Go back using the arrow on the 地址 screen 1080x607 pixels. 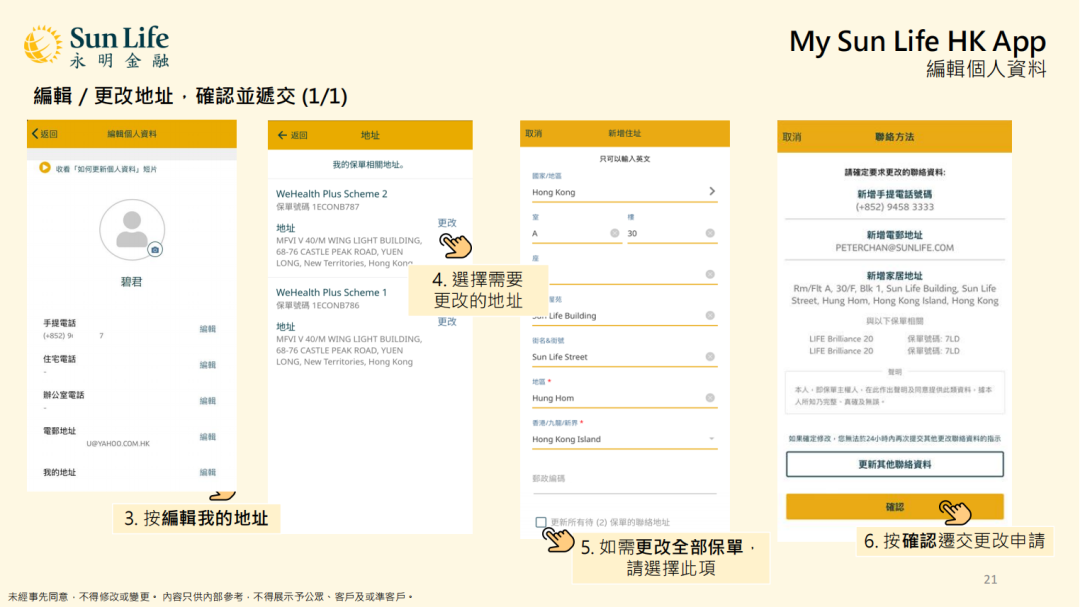[282, 135]
